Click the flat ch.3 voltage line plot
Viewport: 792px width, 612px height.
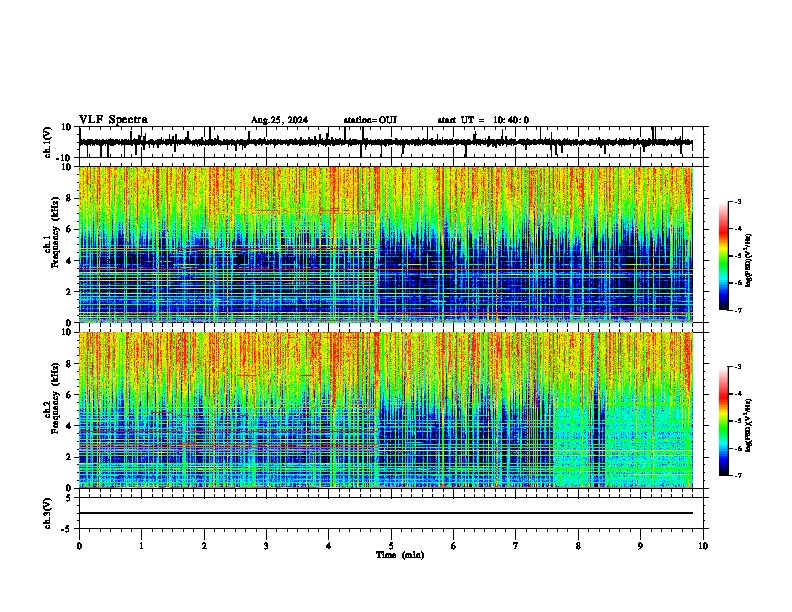click(385, 513)
